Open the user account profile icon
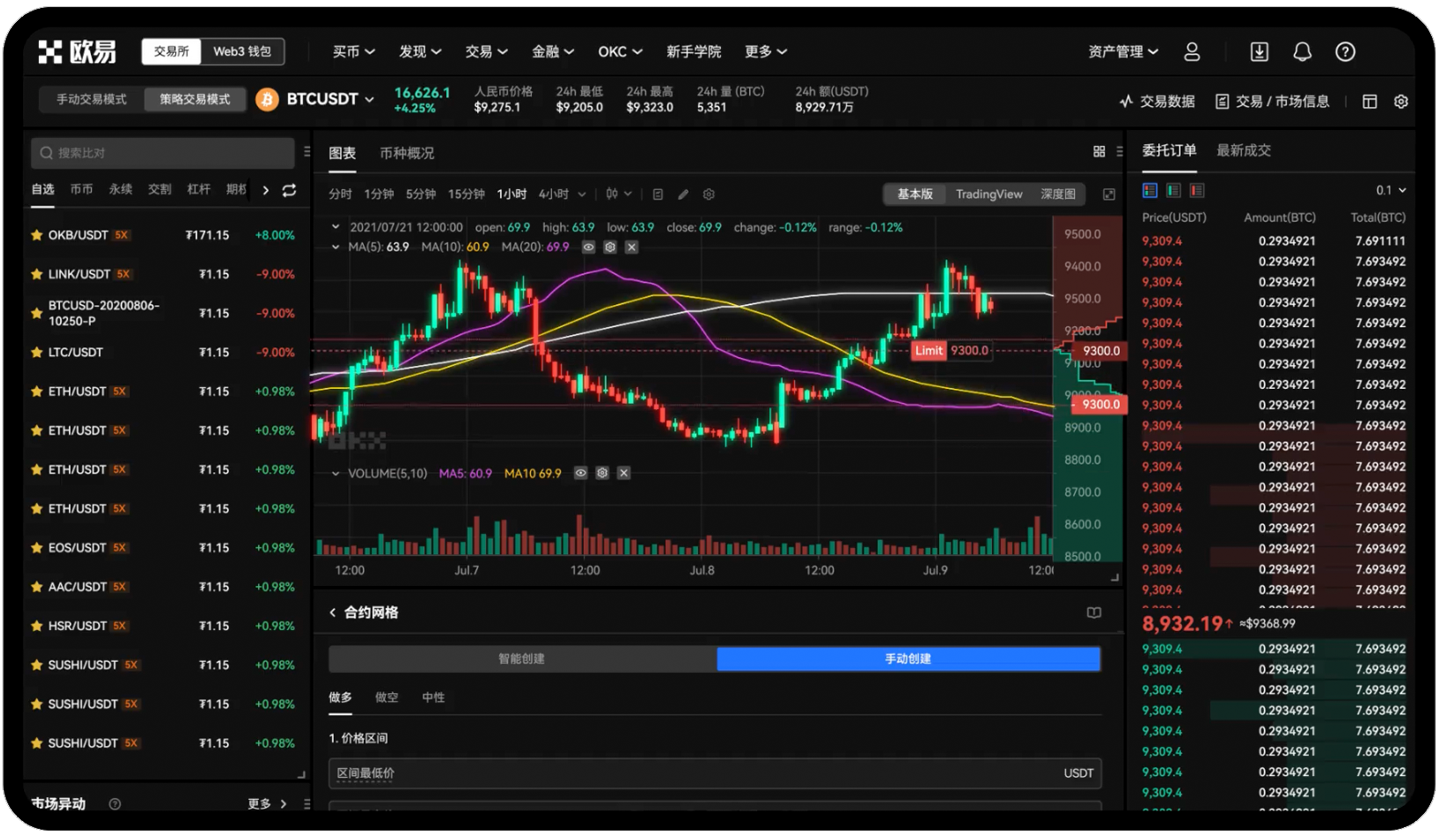 pyautogui.click(x=1192, y=52)
